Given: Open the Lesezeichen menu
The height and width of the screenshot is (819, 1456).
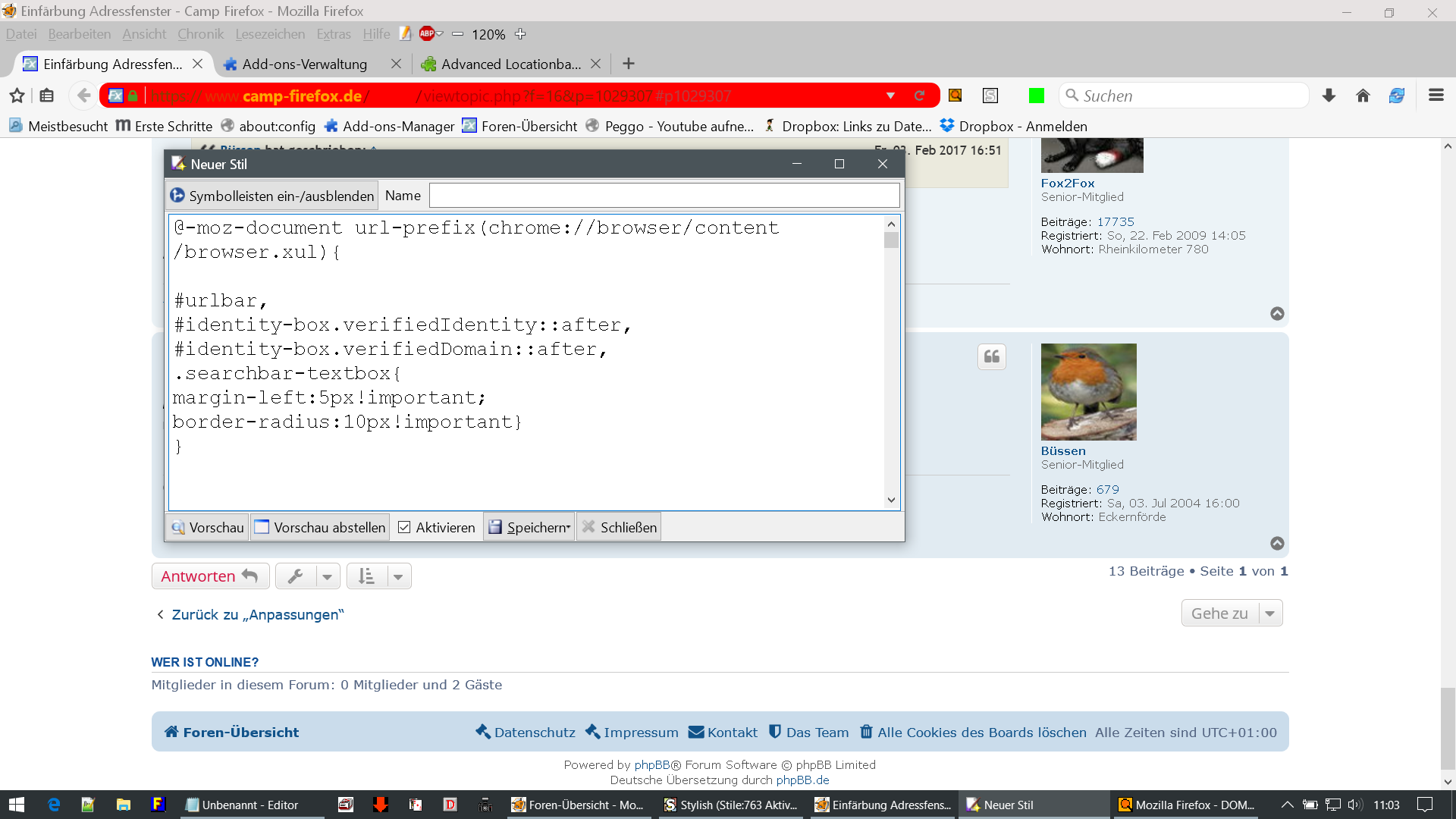Looking at the screenshot, I should click(x=269, y=34).
